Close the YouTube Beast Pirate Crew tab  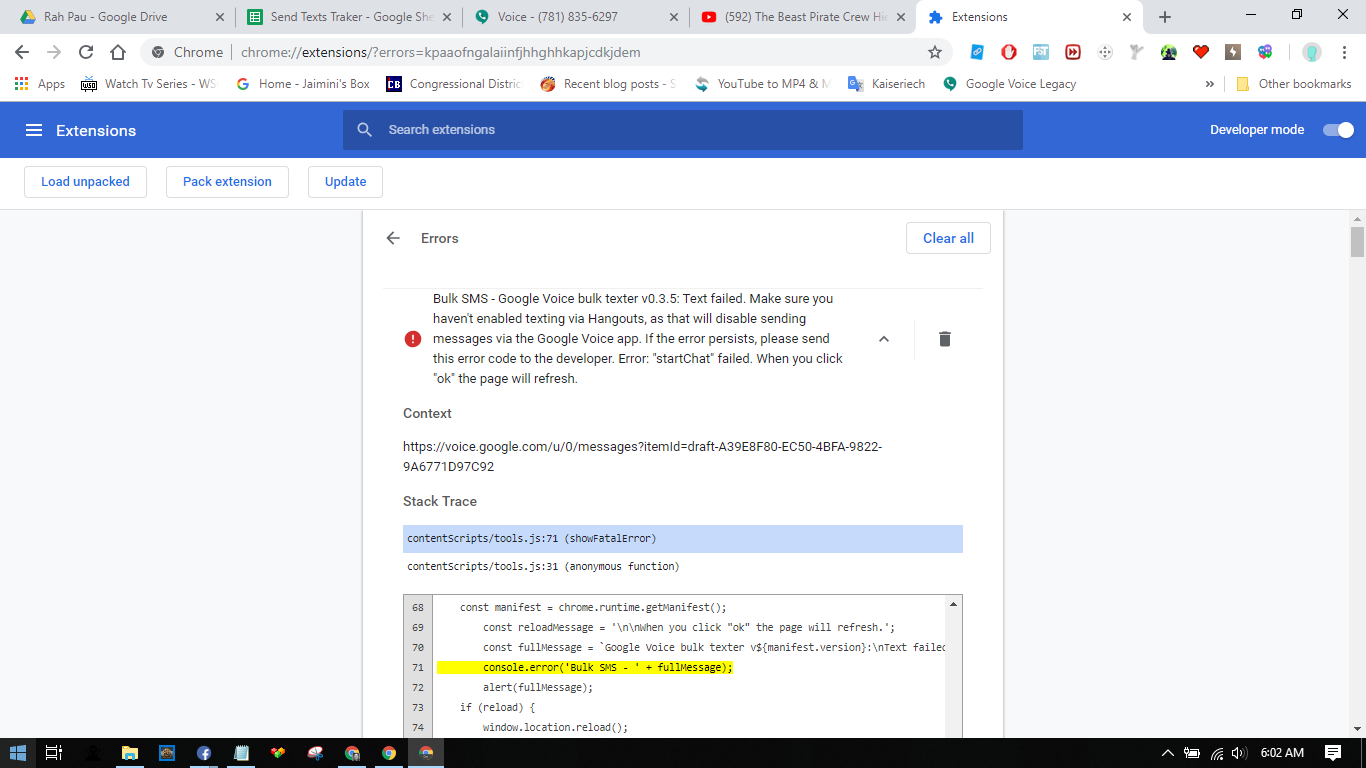(901, 17)
